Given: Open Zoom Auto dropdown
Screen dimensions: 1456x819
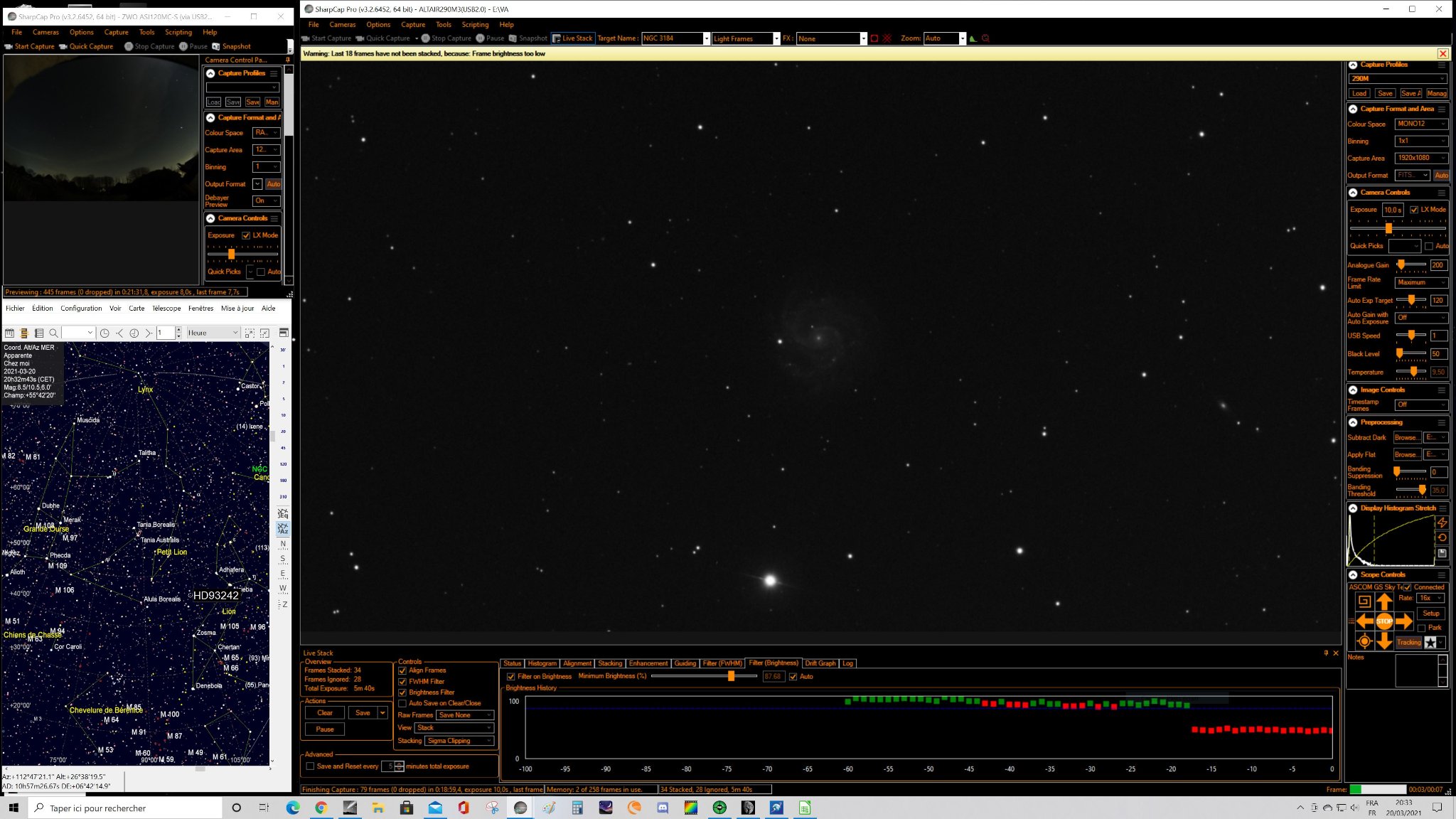Looking at the screenshot, I should point(945,38).
